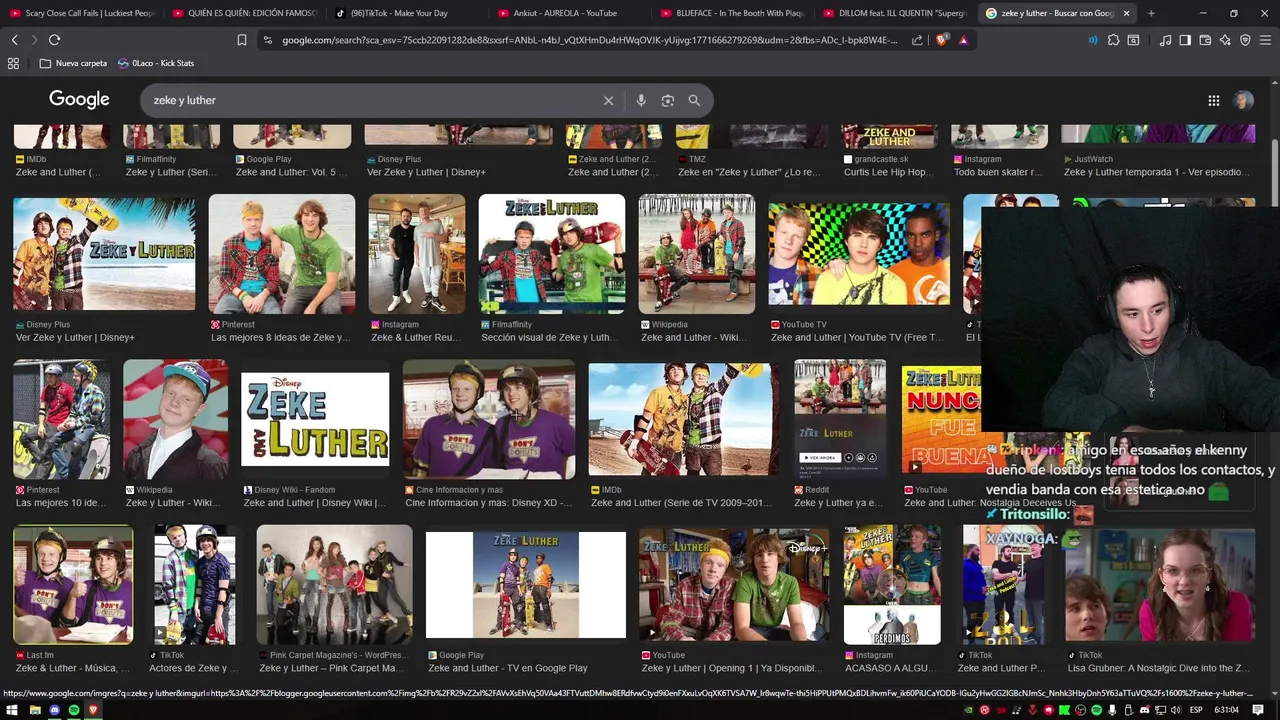Open the extensions puzzle icon
The width and height of the screenshot is (1280, 720).
point(1113,40)
